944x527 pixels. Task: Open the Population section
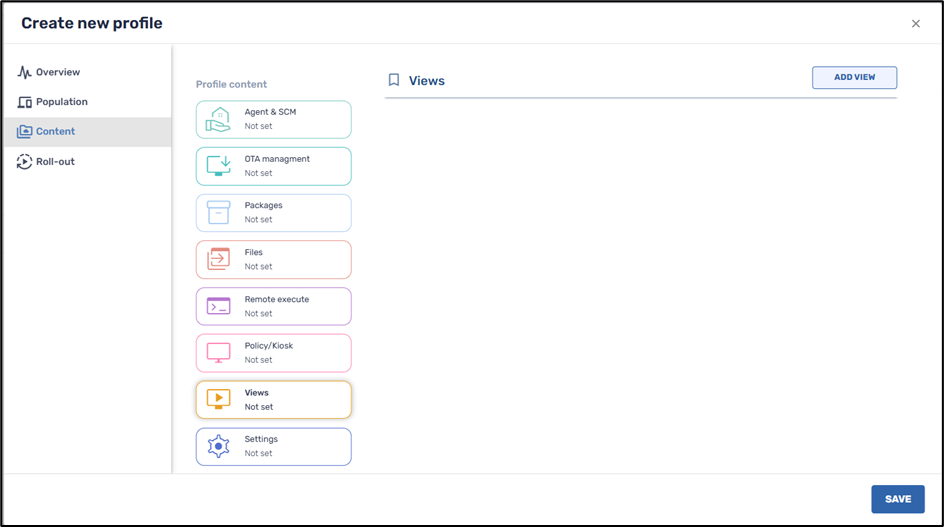click(x=61, y=102)
